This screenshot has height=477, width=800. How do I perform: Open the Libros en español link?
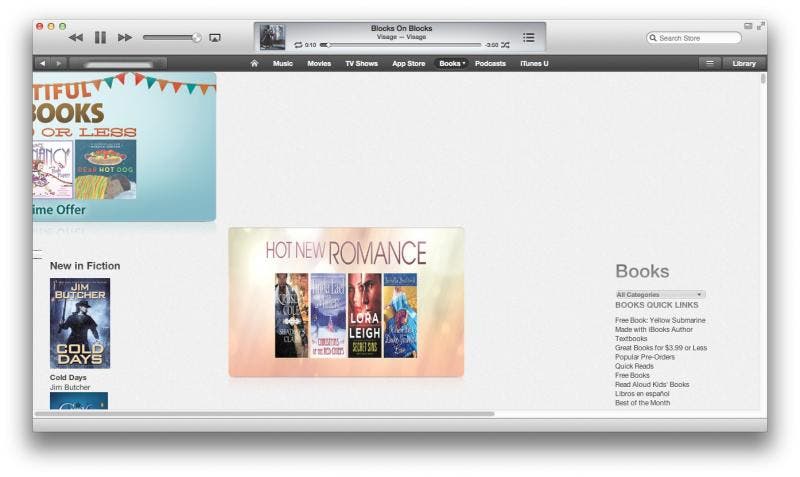[x=642, y=394]
